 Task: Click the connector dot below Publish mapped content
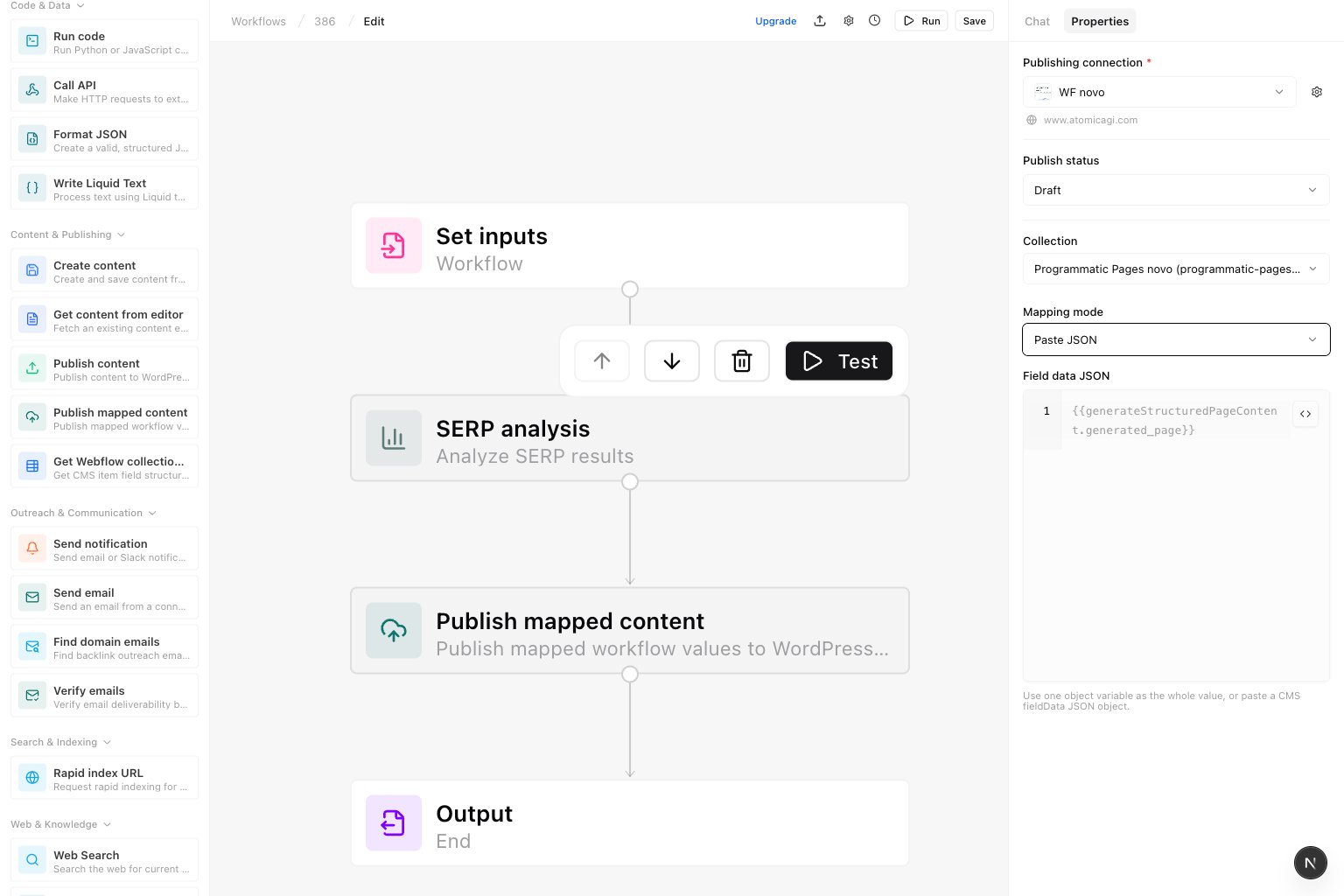630,674
